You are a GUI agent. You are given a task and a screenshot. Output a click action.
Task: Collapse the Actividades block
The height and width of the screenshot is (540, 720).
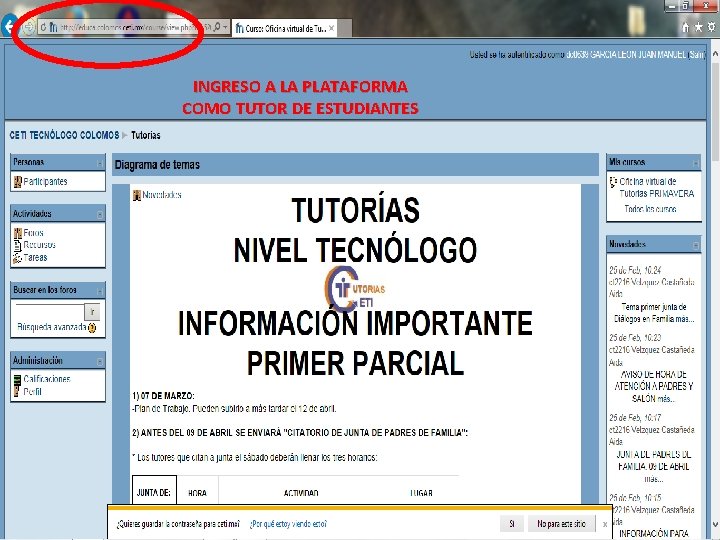(100, 214)
